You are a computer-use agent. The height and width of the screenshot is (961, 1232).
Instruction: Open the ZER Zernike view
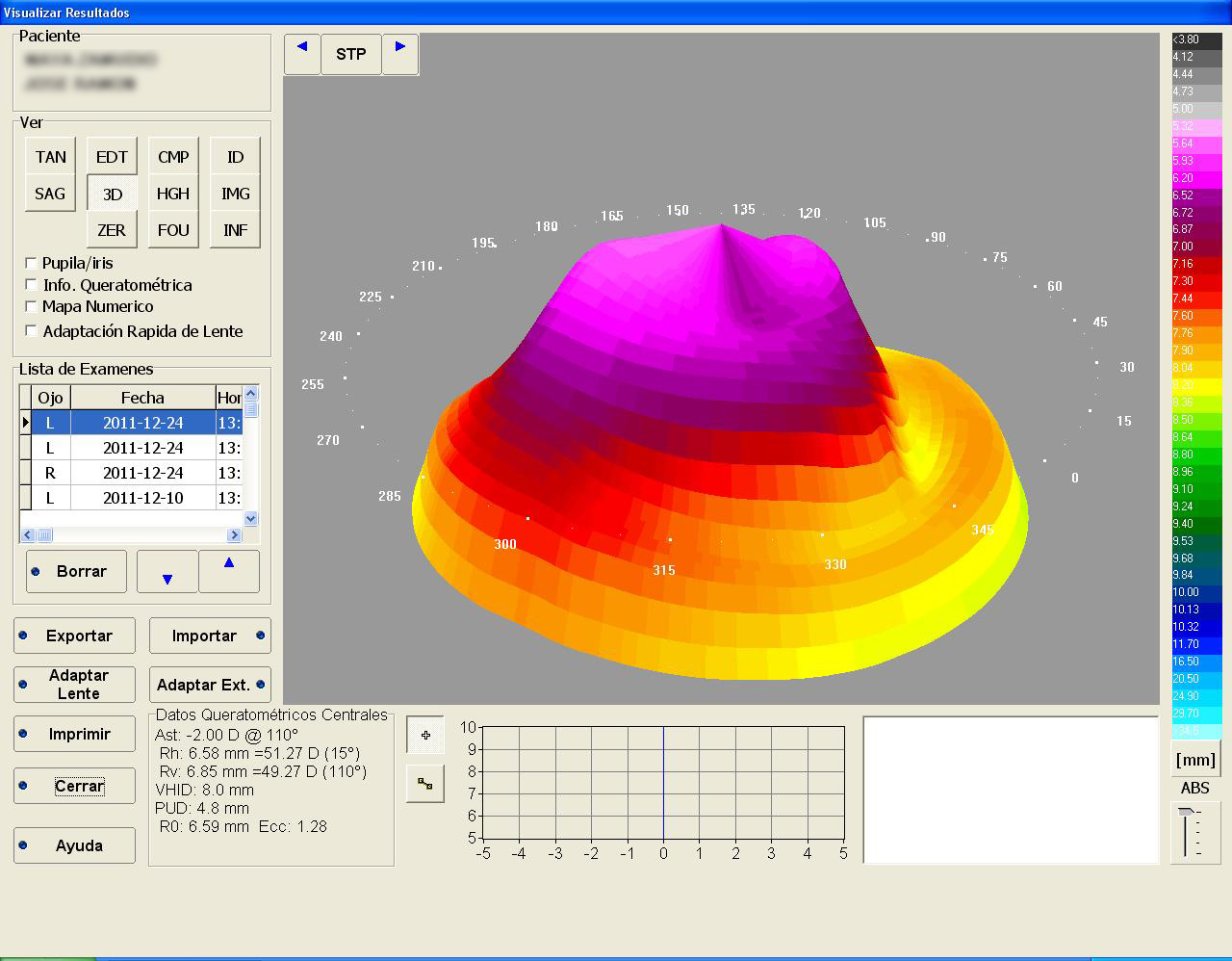pyautogui.click(x=112, y=230)
